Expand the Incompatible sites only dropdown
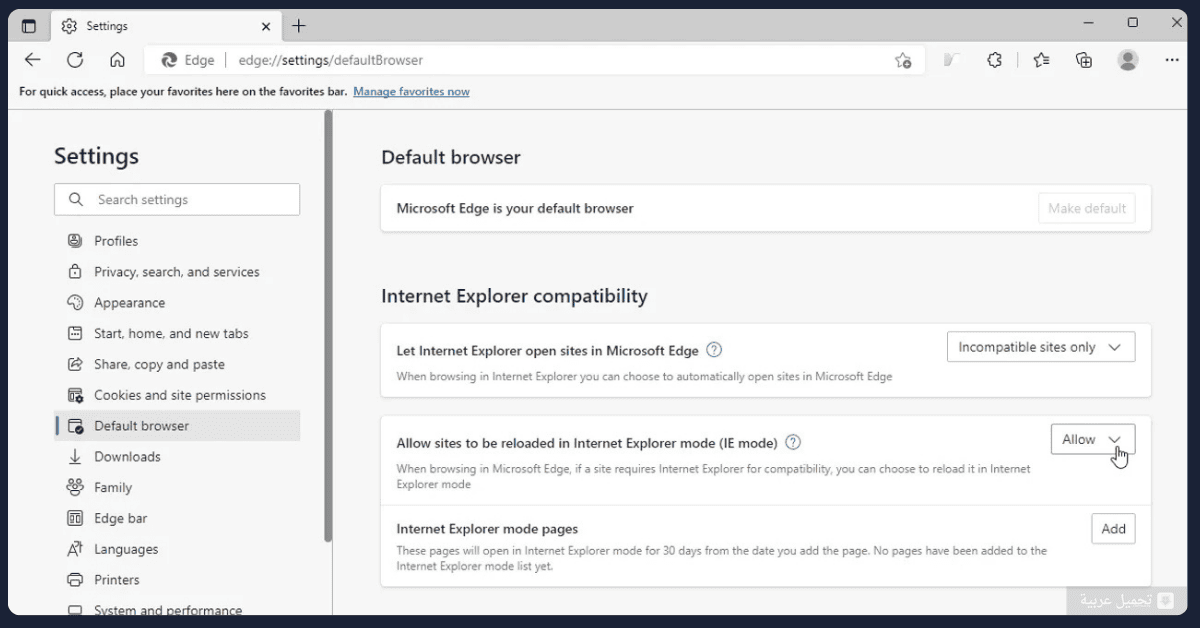The height and width of the screenshot is (628, 1200). tap(1041, 347)
